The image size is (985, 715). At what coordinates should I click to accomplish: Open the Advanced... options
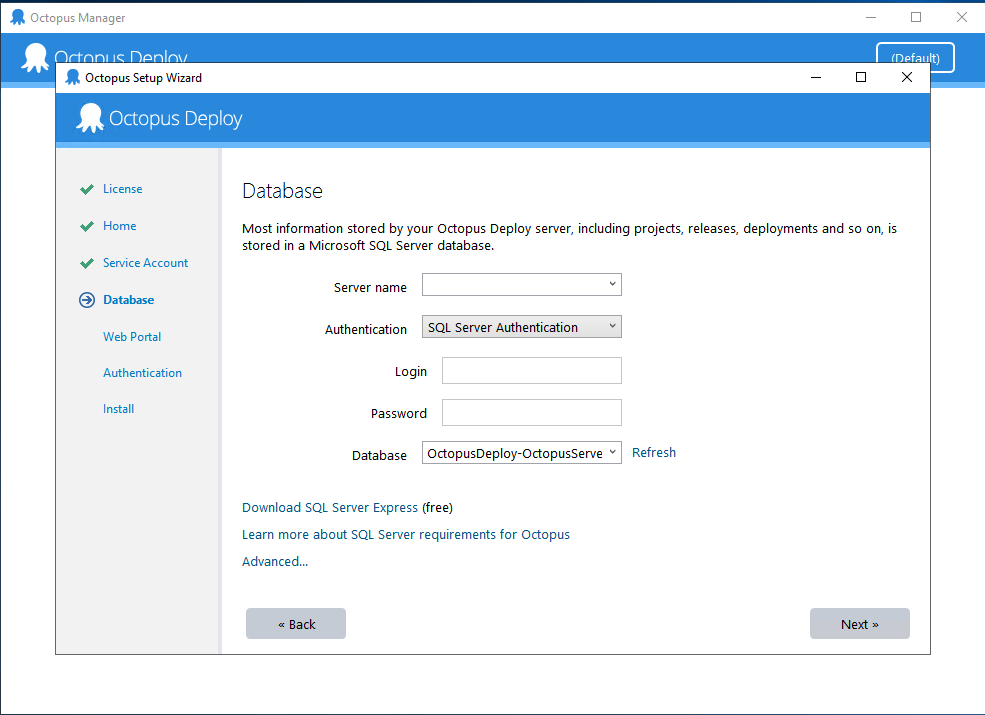[x=275, y=562]
